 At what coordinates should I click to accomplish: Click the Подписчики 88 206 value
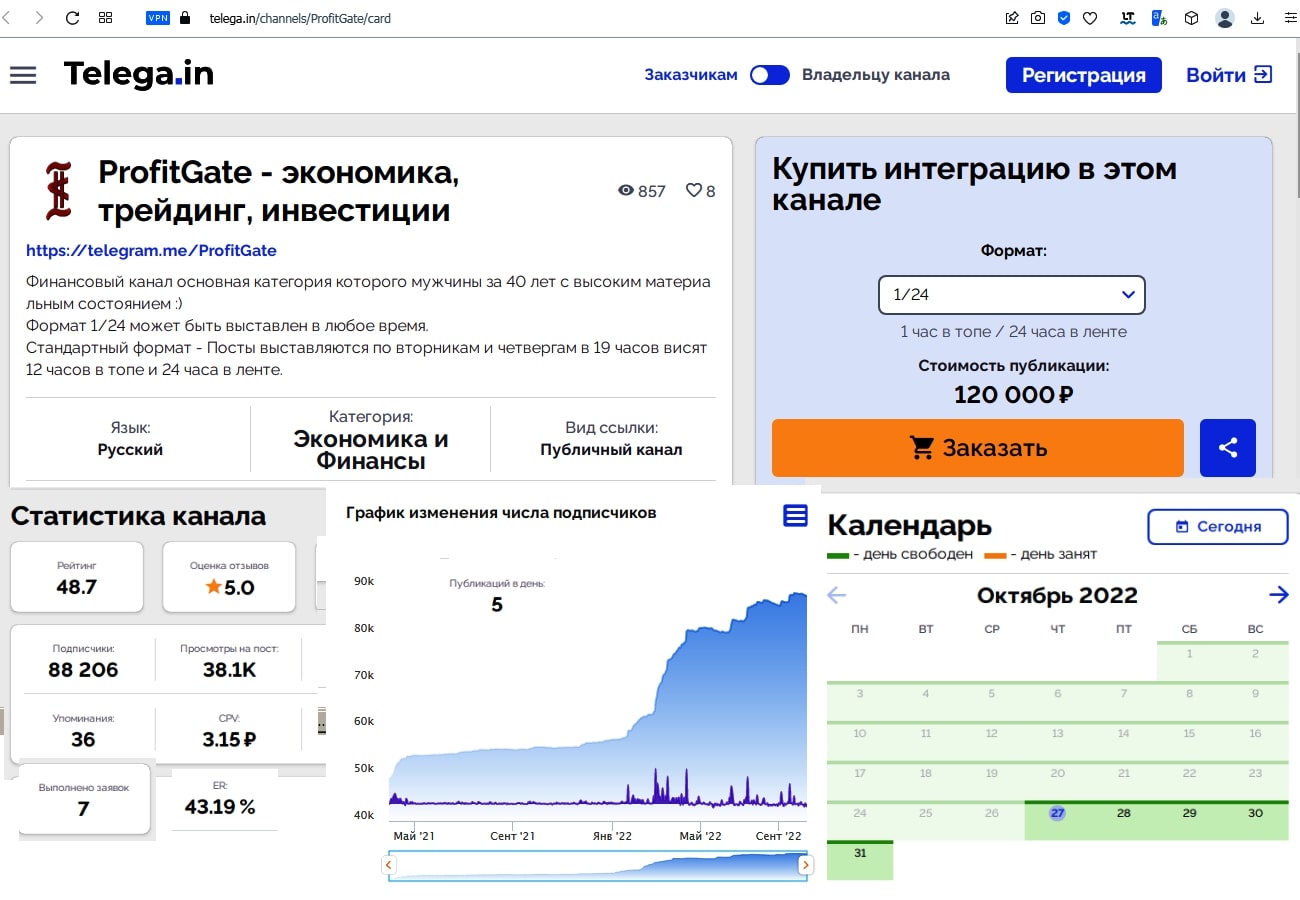coord(83,670)
